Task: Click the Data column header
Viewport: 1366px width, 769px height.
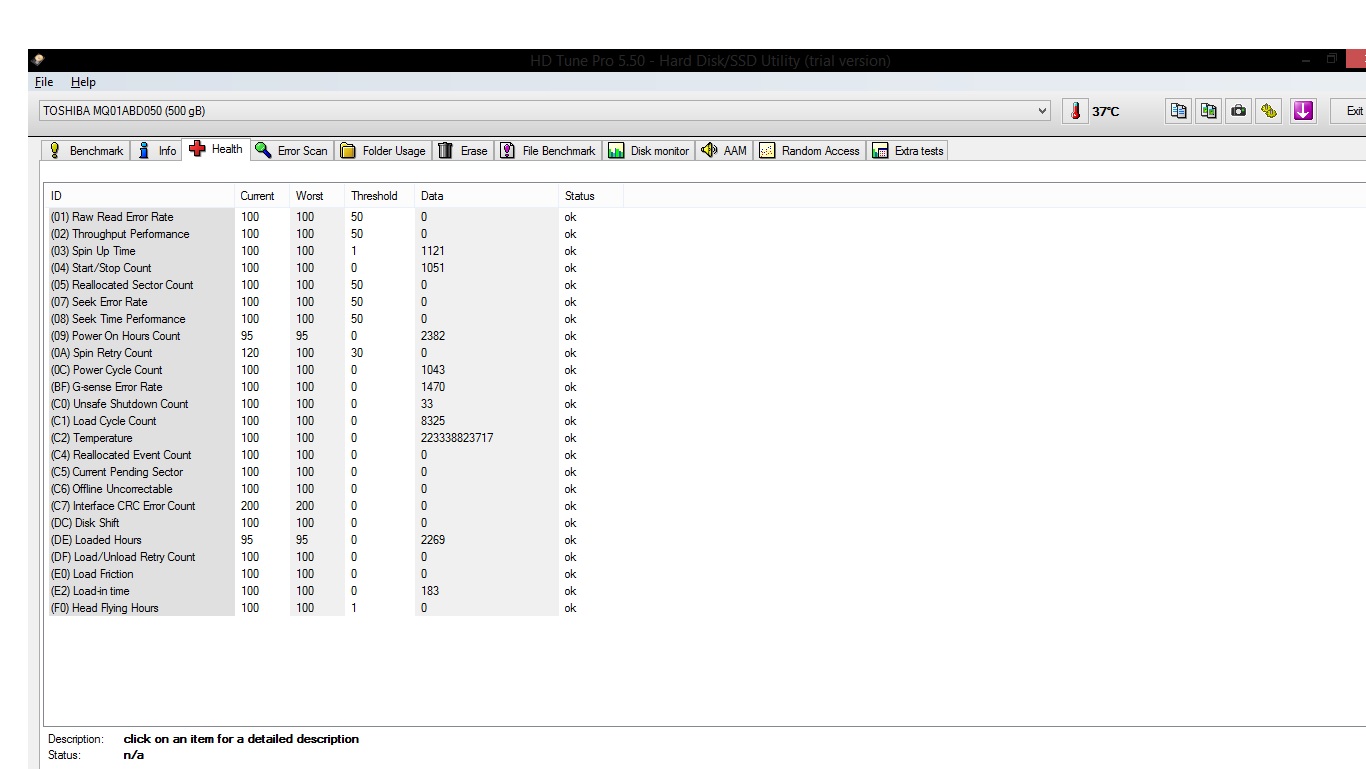Action: [487, 196]
